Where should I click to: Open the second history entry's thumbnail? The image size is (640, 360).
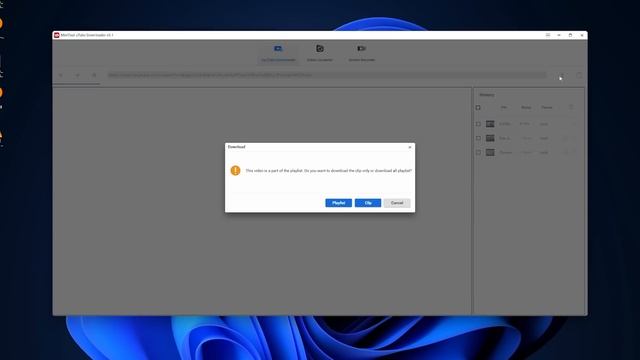pos(490,138)
